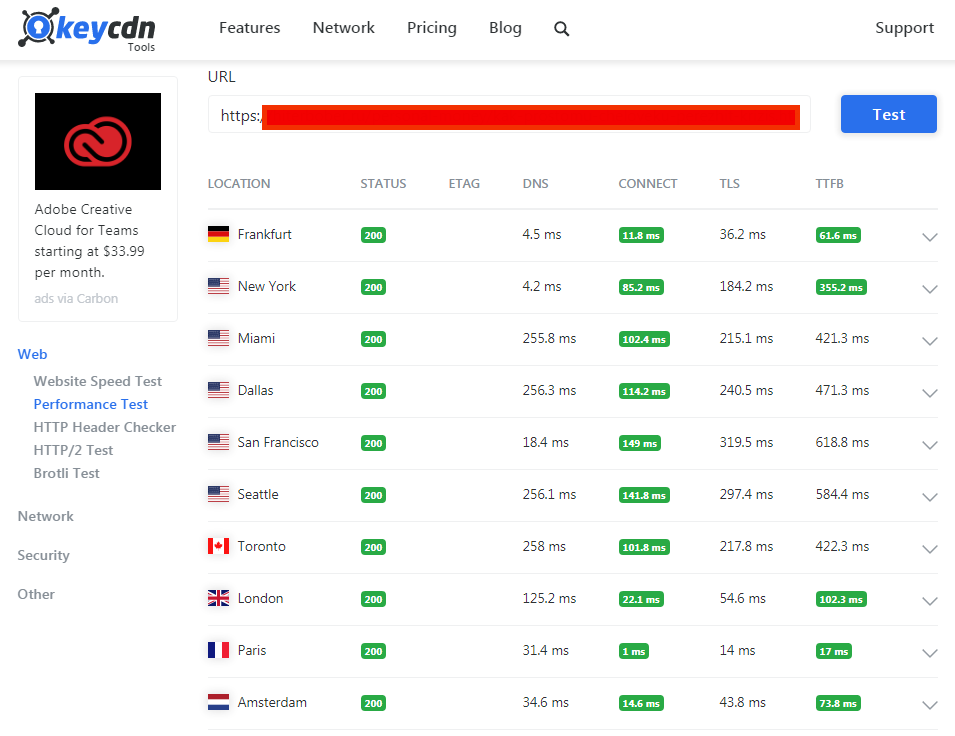The width and height of the screenshot is (955, 736).
Task: Click the 73.8 ms TTFB badge for Amsterdam
Action: tap(838, 703)
